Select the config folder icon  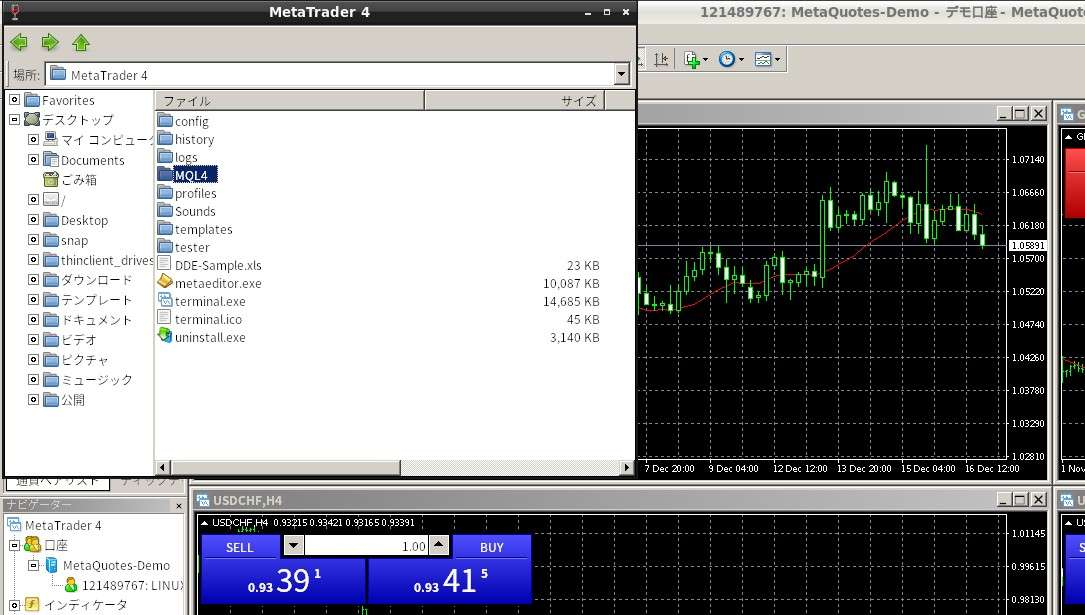165,120
